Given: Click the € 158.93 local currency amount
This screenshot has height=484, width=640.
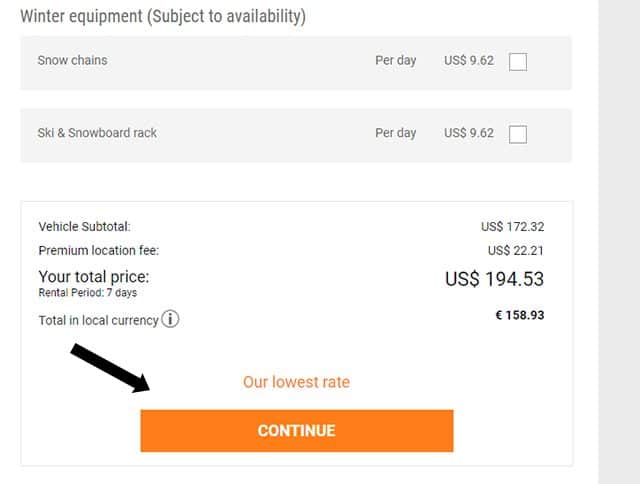Looking at the screenshot, I should (520, 315).
